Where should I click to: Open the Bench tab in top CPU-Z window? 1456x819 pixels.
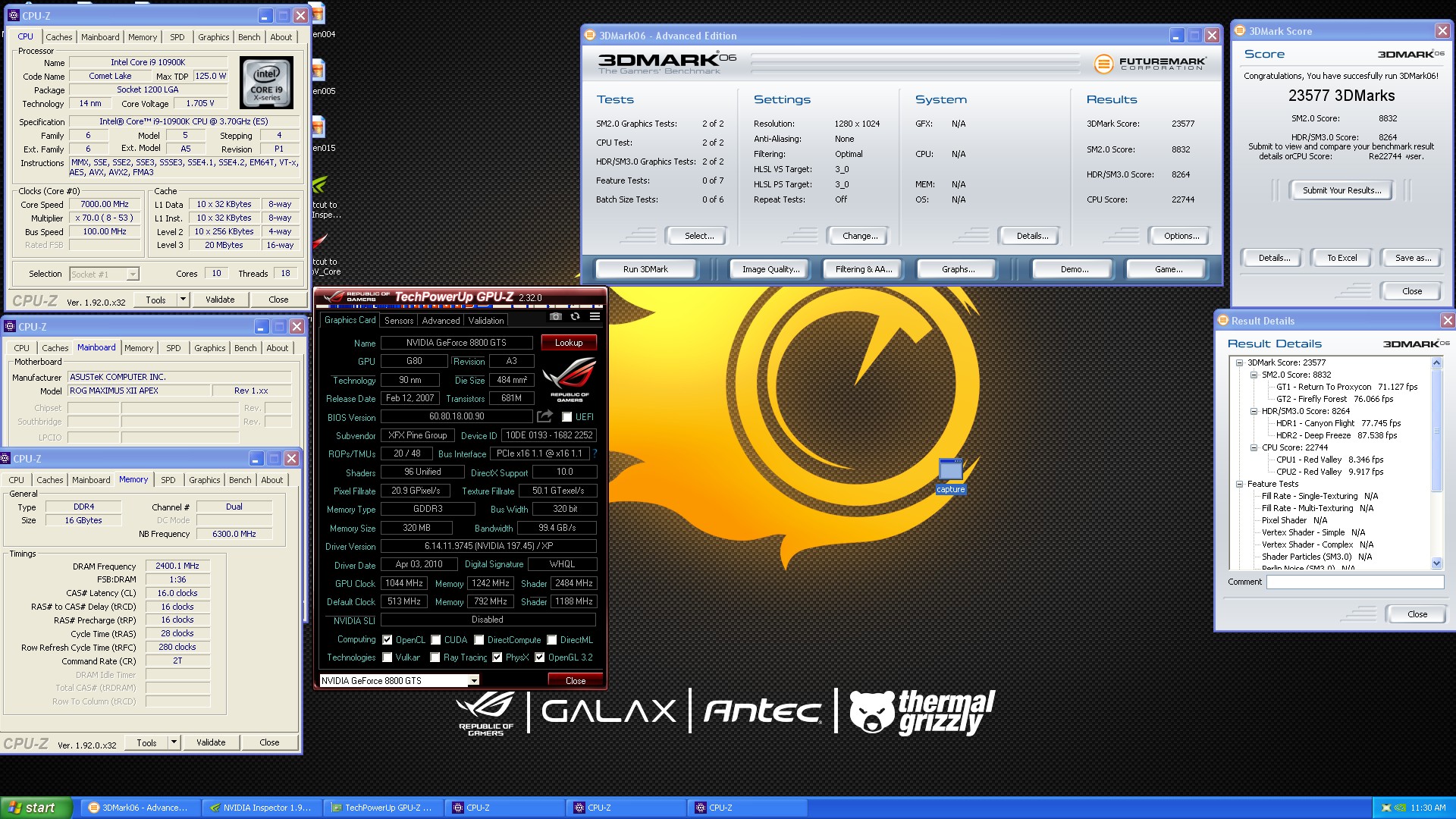tap(249, 37)
